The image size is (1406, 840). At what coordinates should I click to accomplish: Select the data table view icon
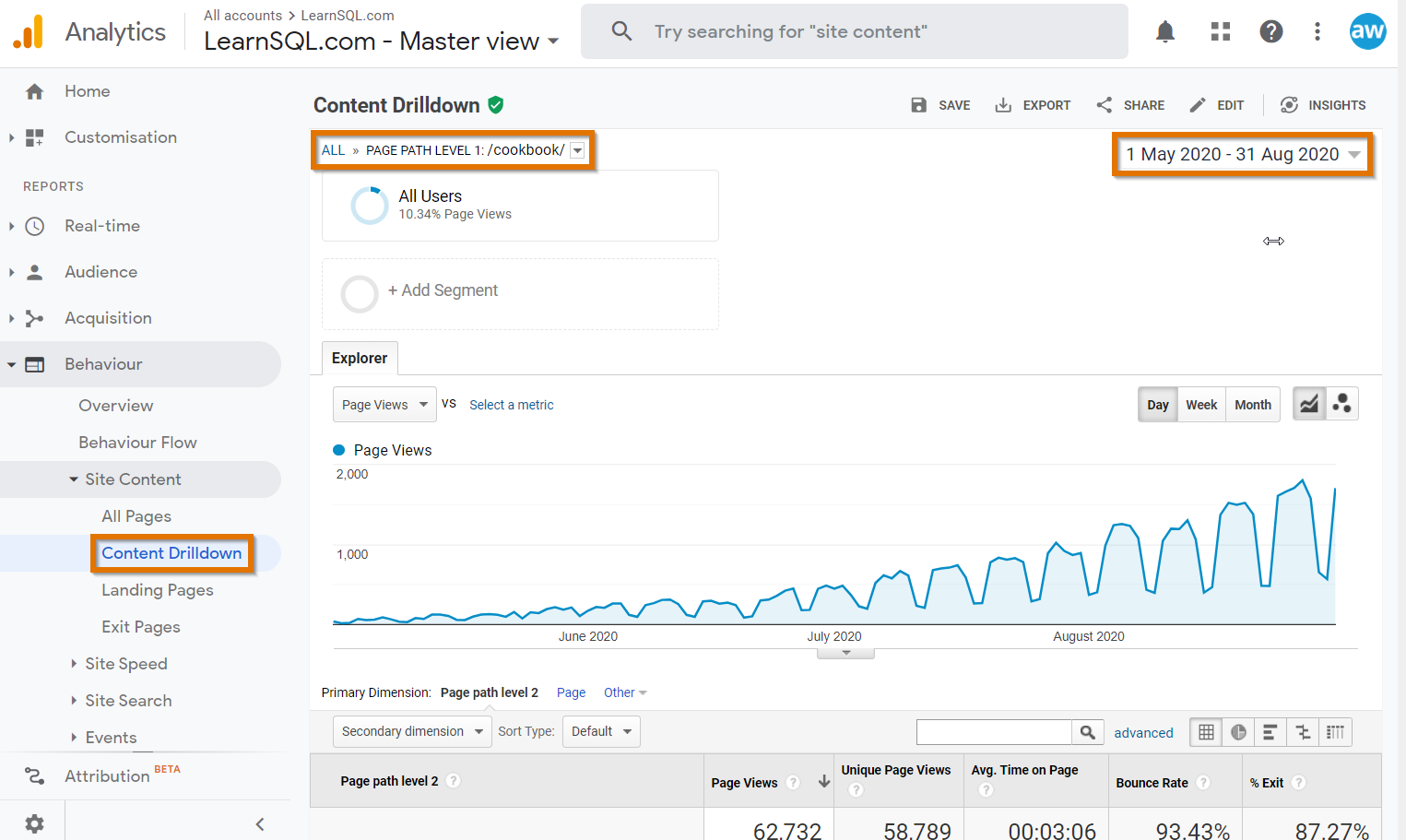pos(1206,732)
